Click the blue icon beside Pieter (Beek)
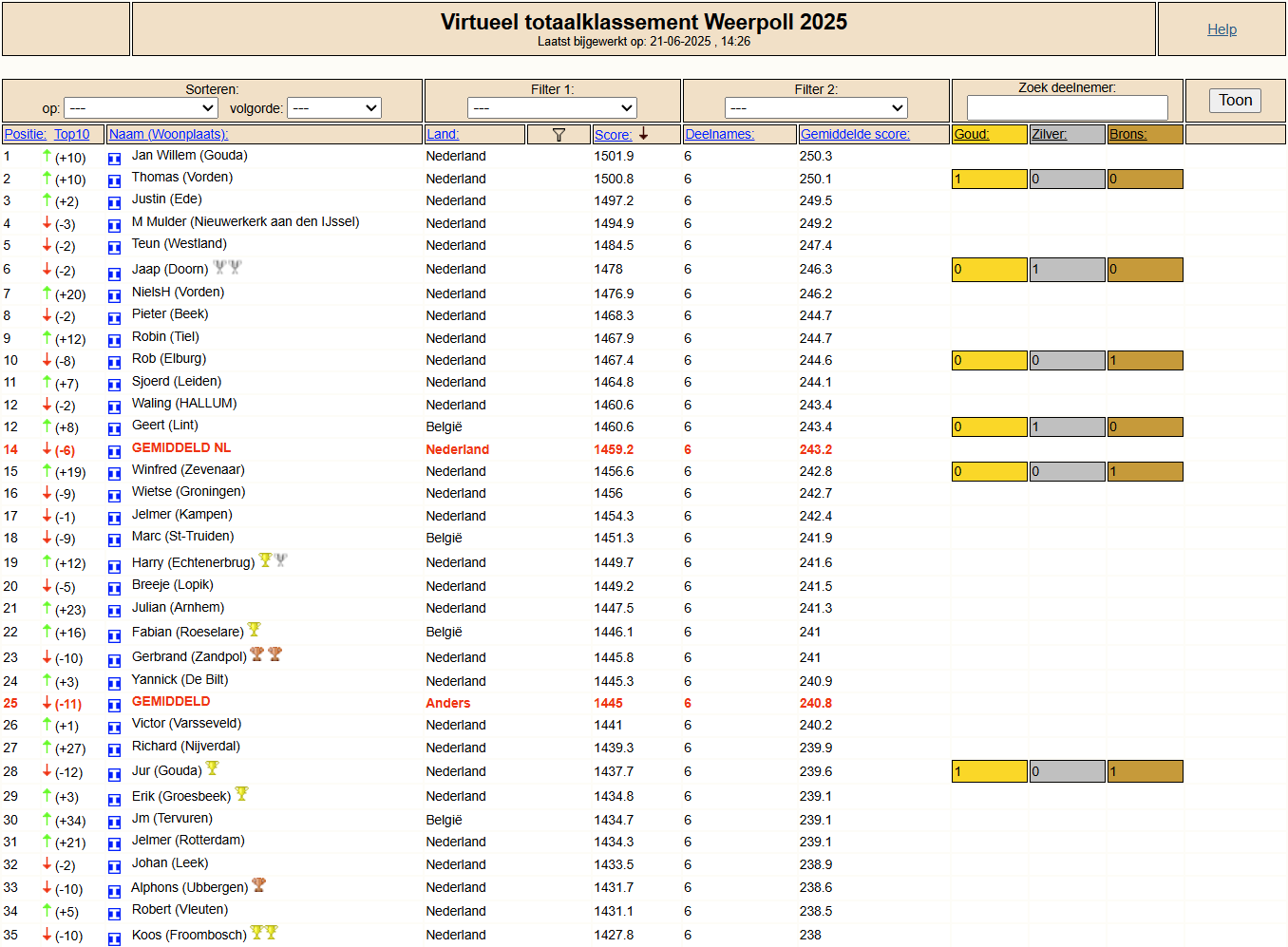This screenshot has width=1288, height=947. click(114, 317)
